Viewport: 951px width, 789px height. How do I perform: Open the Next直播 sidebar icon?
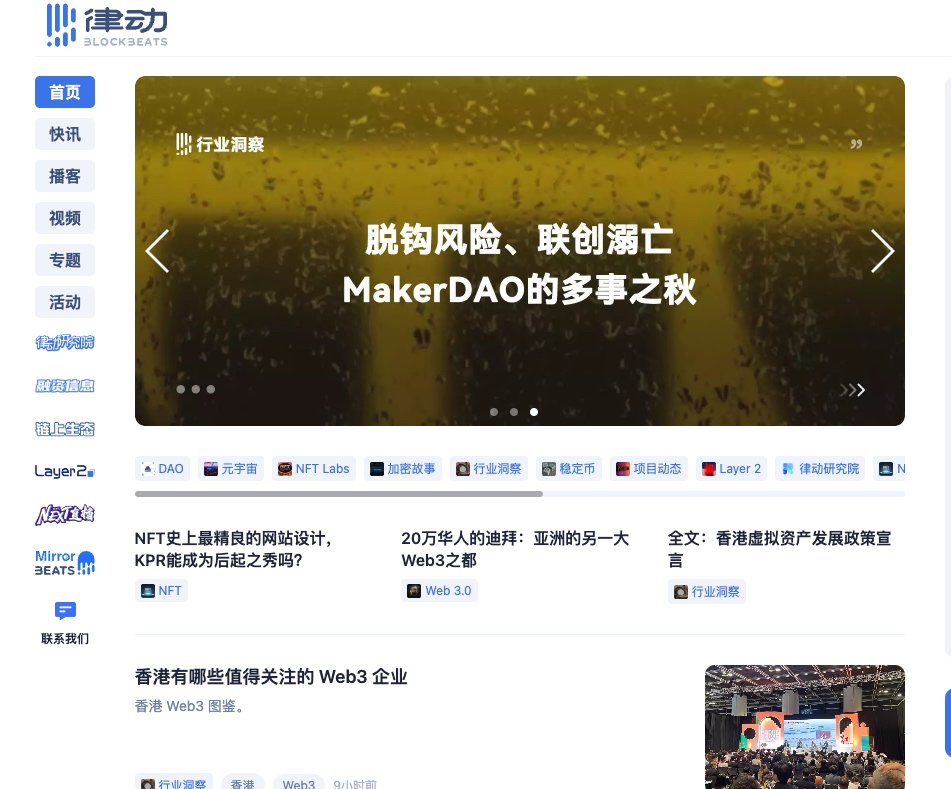click(x=65, y=515)
